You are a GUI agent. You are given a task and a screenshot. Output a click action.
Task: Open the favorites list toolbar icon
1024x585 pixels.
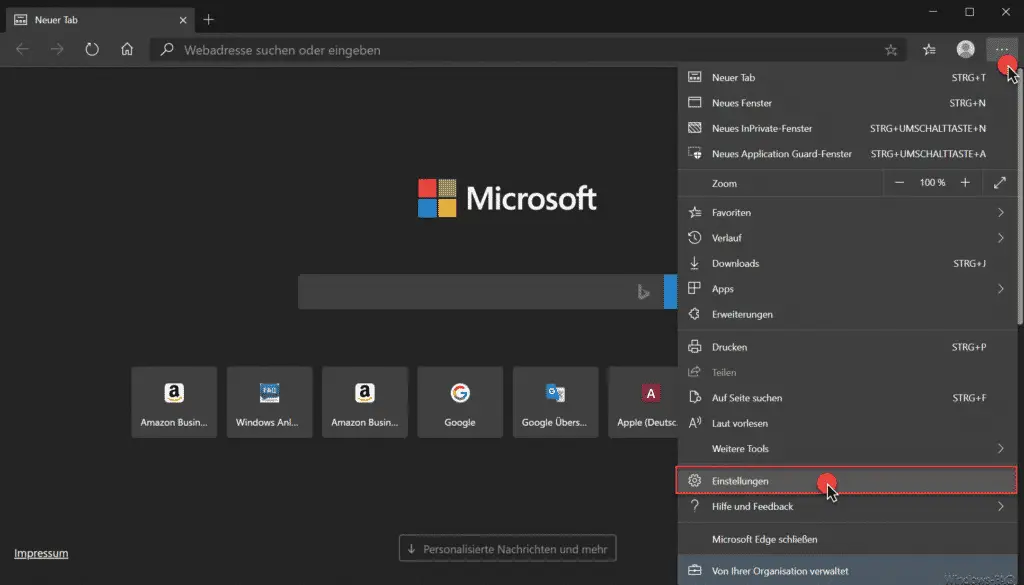coord(929,50)
